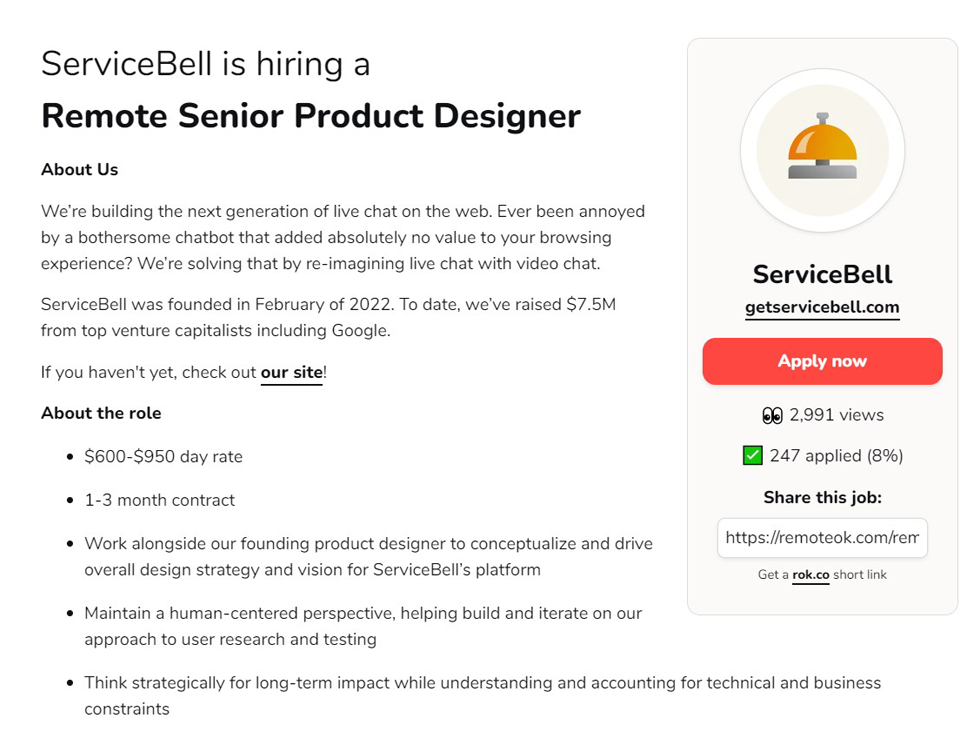This screenshot has width=973, height=743.
Task: Click the About the role heading
Action: (x=101, y=413)
